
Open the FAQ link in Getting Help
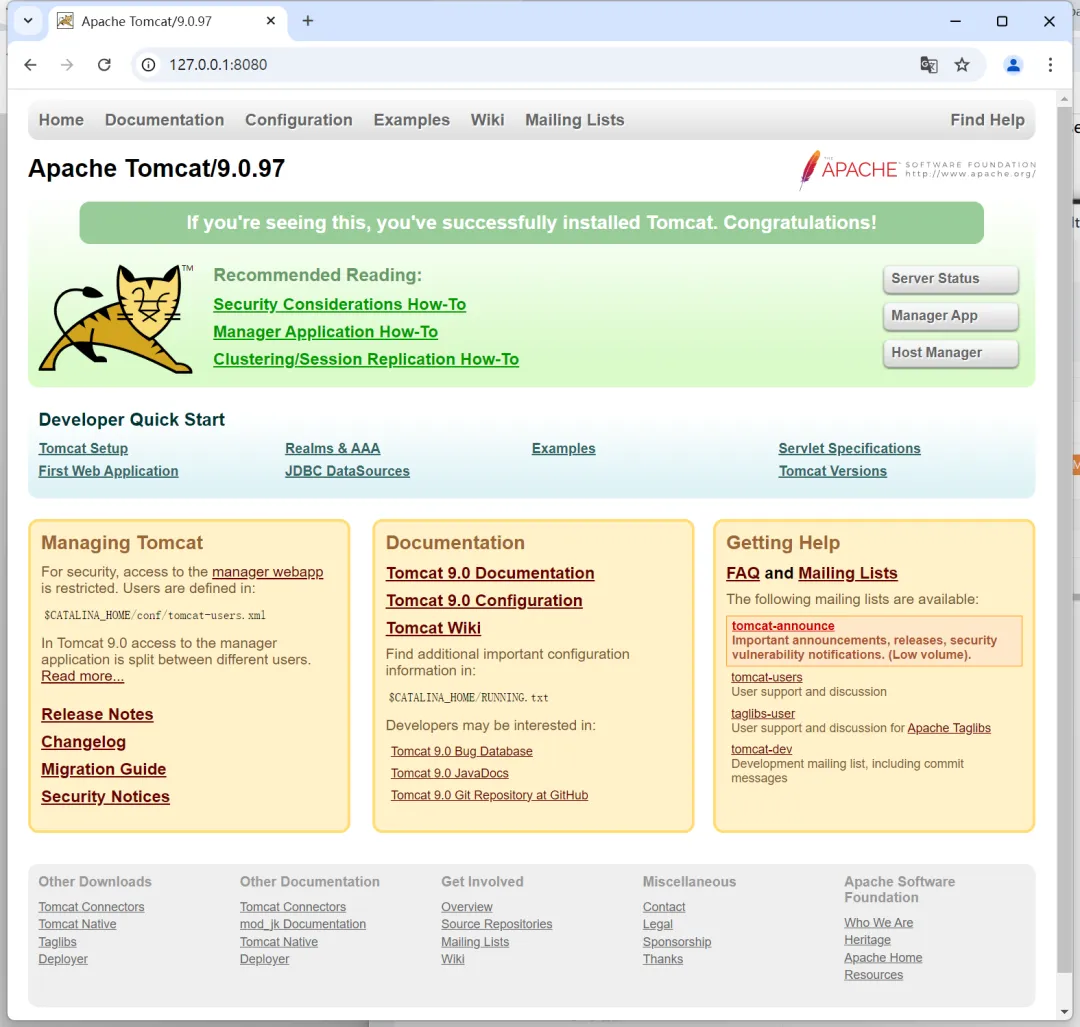[742, 573]
